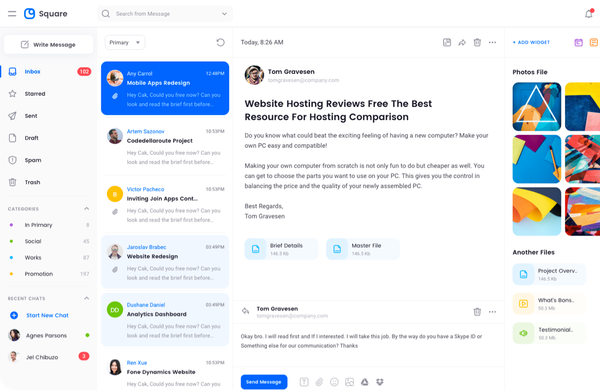Open the What's Bons.. video file
The image size is (600, 390).
[x=549, y=304]
